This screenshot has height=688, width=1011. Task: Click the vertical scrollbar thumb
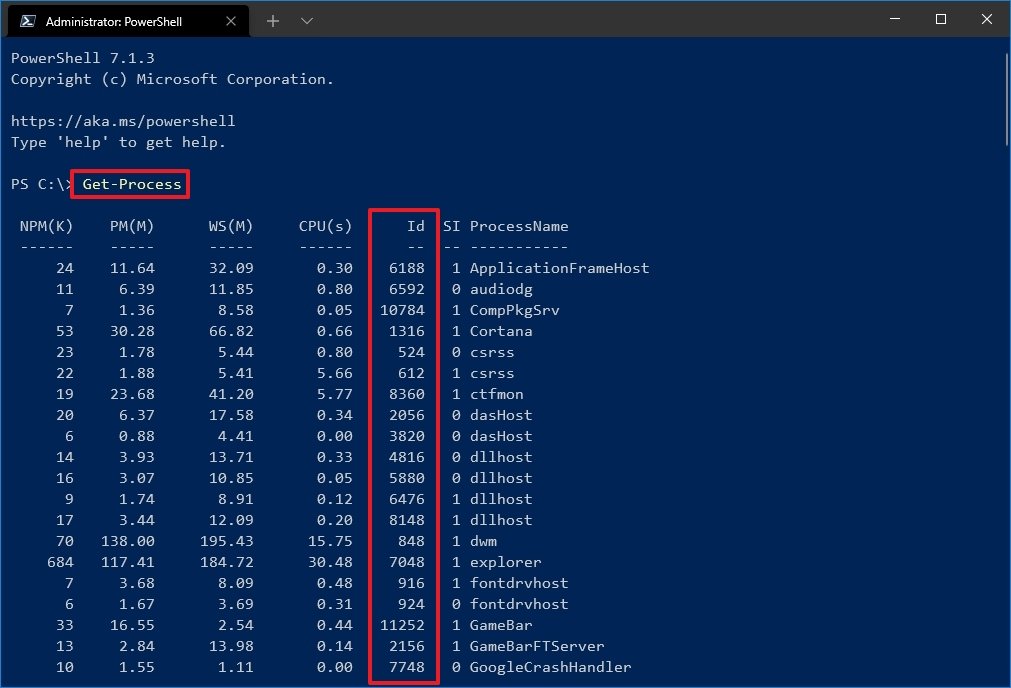click(x=1006, y=99)
